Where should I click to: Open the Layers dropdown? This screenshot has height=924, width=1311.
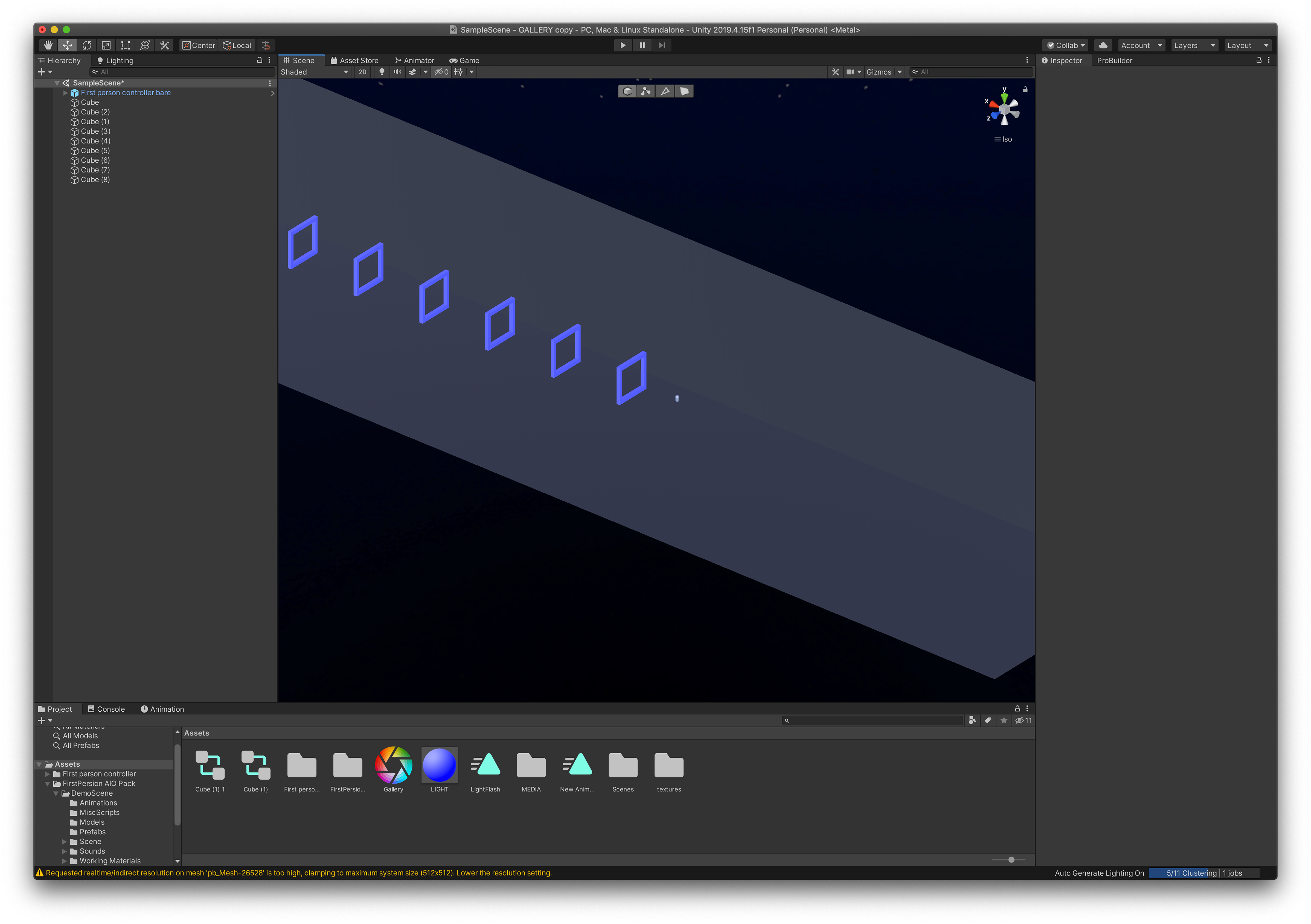1194,45
